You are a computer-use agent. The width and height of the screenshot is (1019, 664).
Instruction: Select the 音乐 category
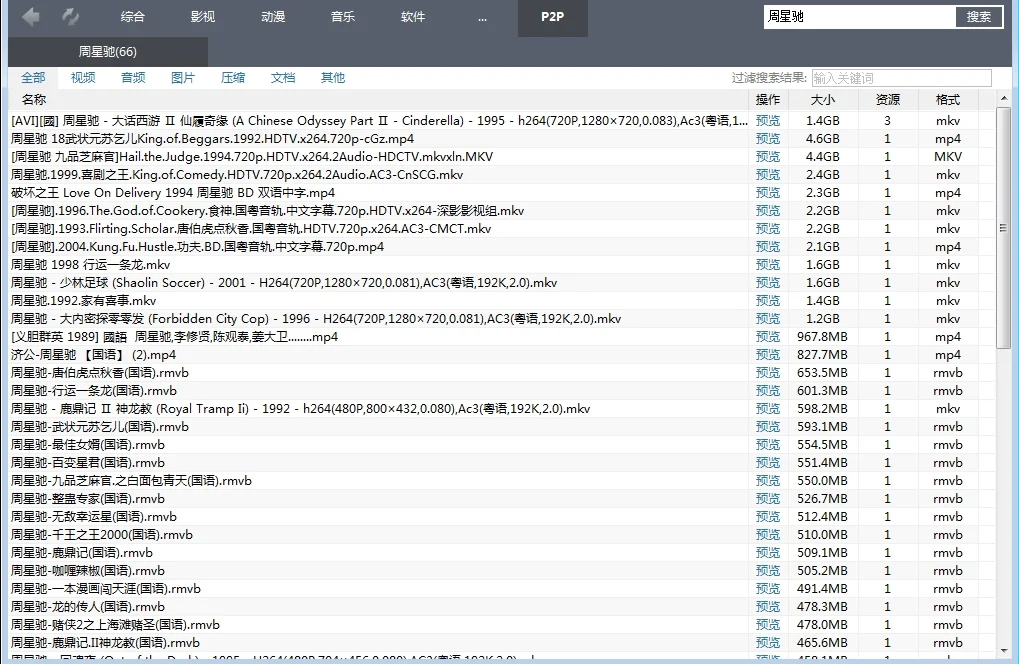[x=342, y=17]
